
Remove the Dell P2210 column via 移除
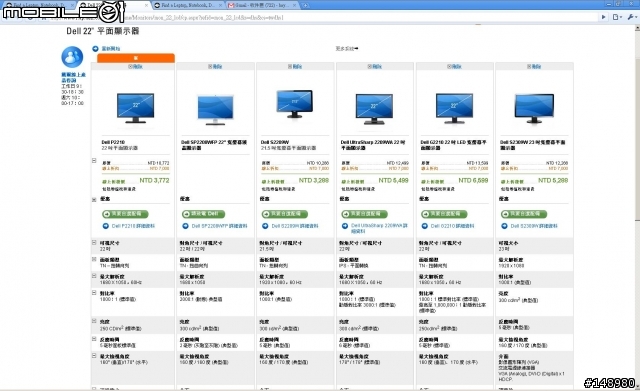(x=135, y=67)
